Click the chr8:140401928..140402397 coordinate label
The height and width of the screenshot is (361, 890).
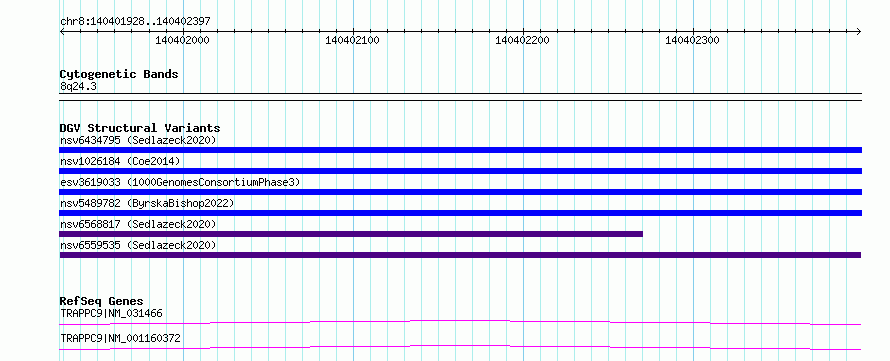[135, 21]
